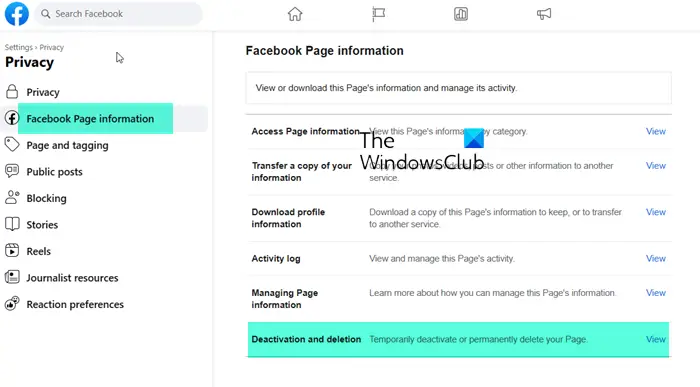Open View link for Activity log

point(656,258)
